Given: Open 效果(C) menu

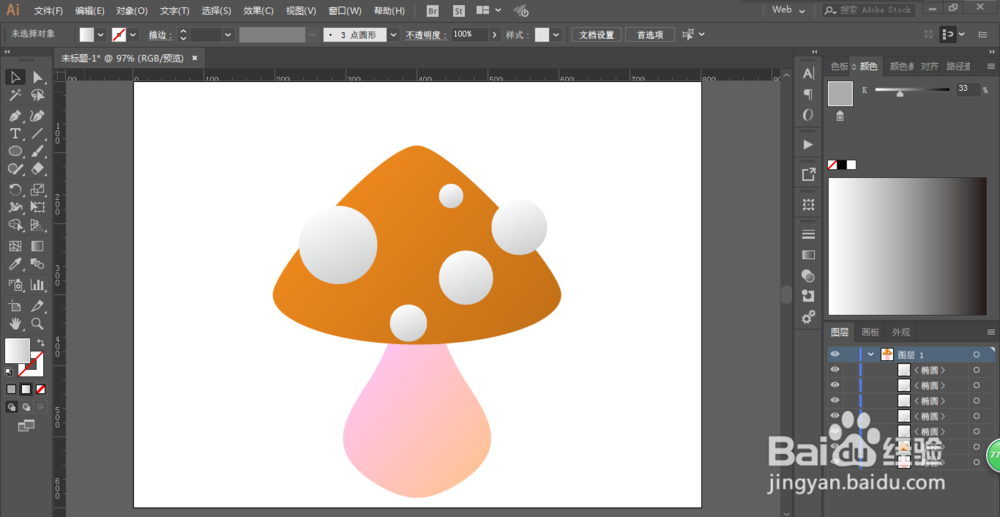Looking at the screenshot, I should point(258,11).
